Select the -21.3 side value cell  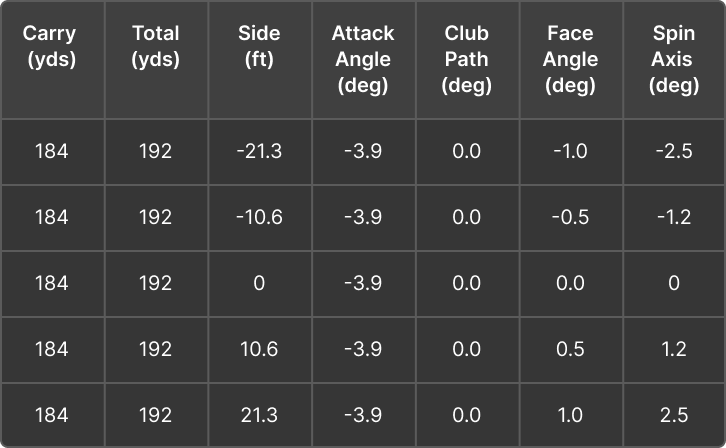pos(259,152)
